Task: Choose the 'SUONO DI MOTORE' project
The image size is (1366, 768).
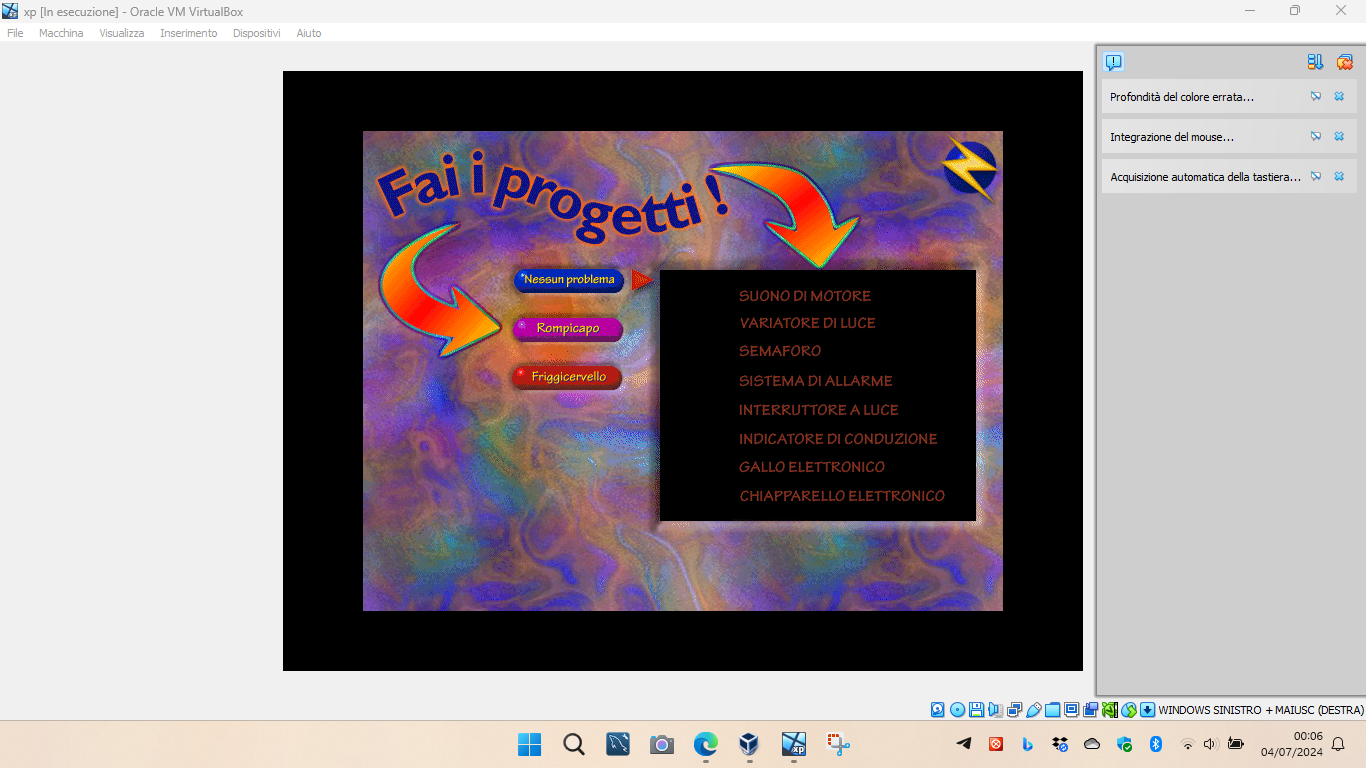Action: (x=805, y=296)
